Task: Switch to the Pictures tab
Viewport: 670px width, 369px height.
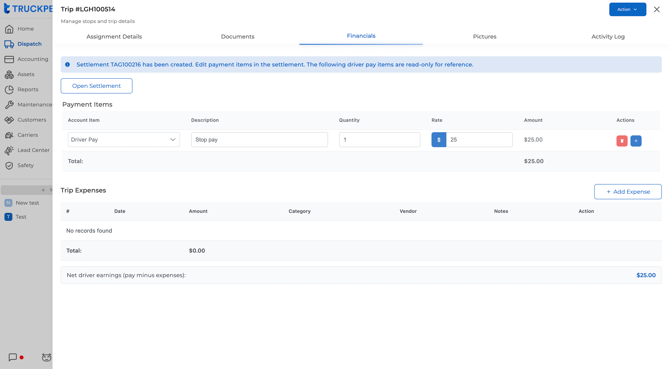Action: point(485,37)
